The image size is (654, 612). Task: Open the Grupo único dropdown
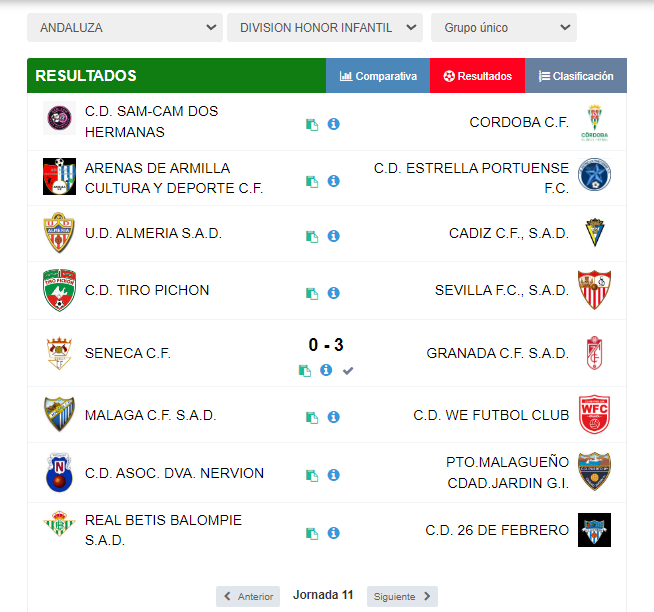click(503, 28)
